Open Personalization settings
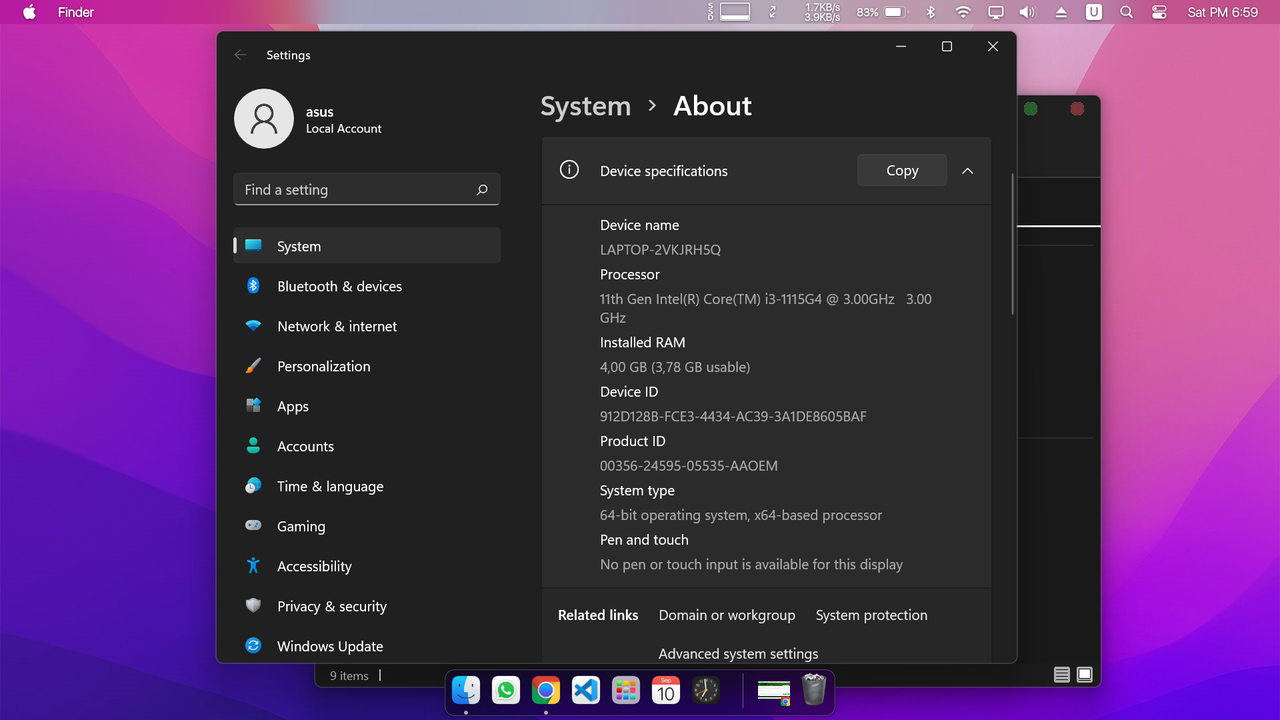 coord(367,366)
